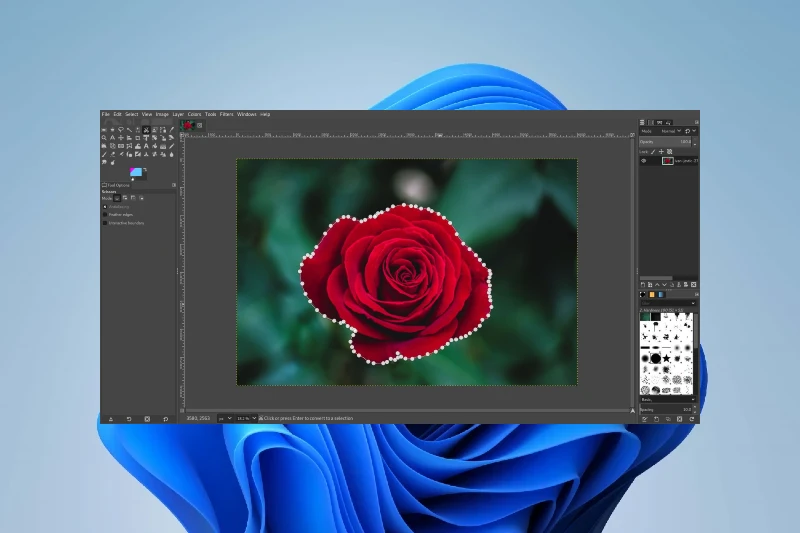Open the status bar zoom percentage dropdown
The width and height of the screenshot is (800, 533).
[x=246, y=418]
